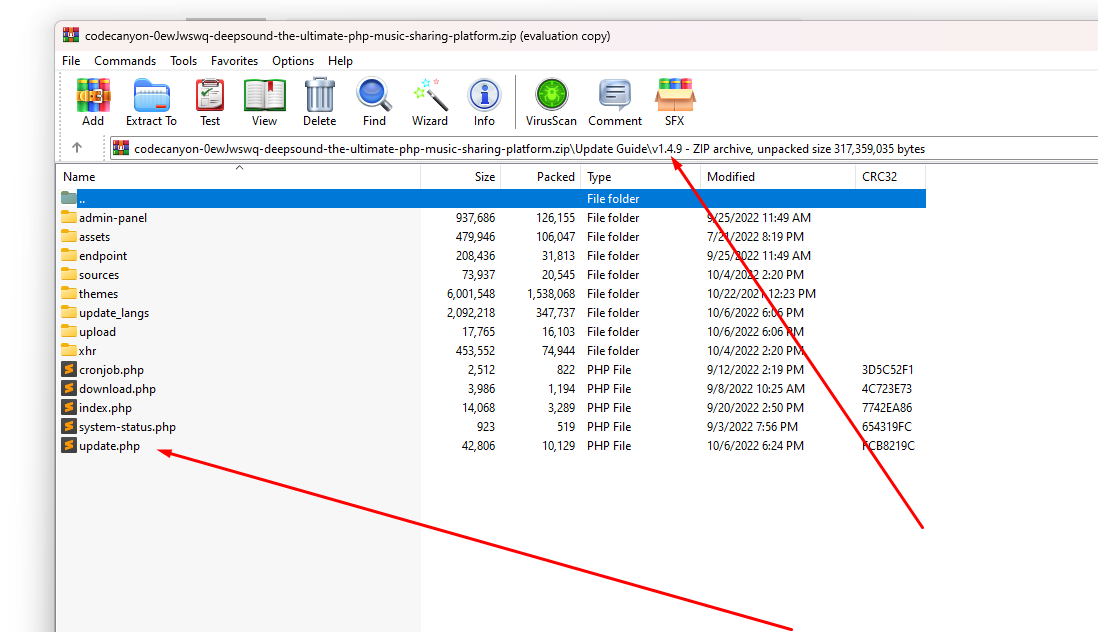The image size is (1098, 632).
Task: Select the system-status.php file name
Action: [127, 427]
